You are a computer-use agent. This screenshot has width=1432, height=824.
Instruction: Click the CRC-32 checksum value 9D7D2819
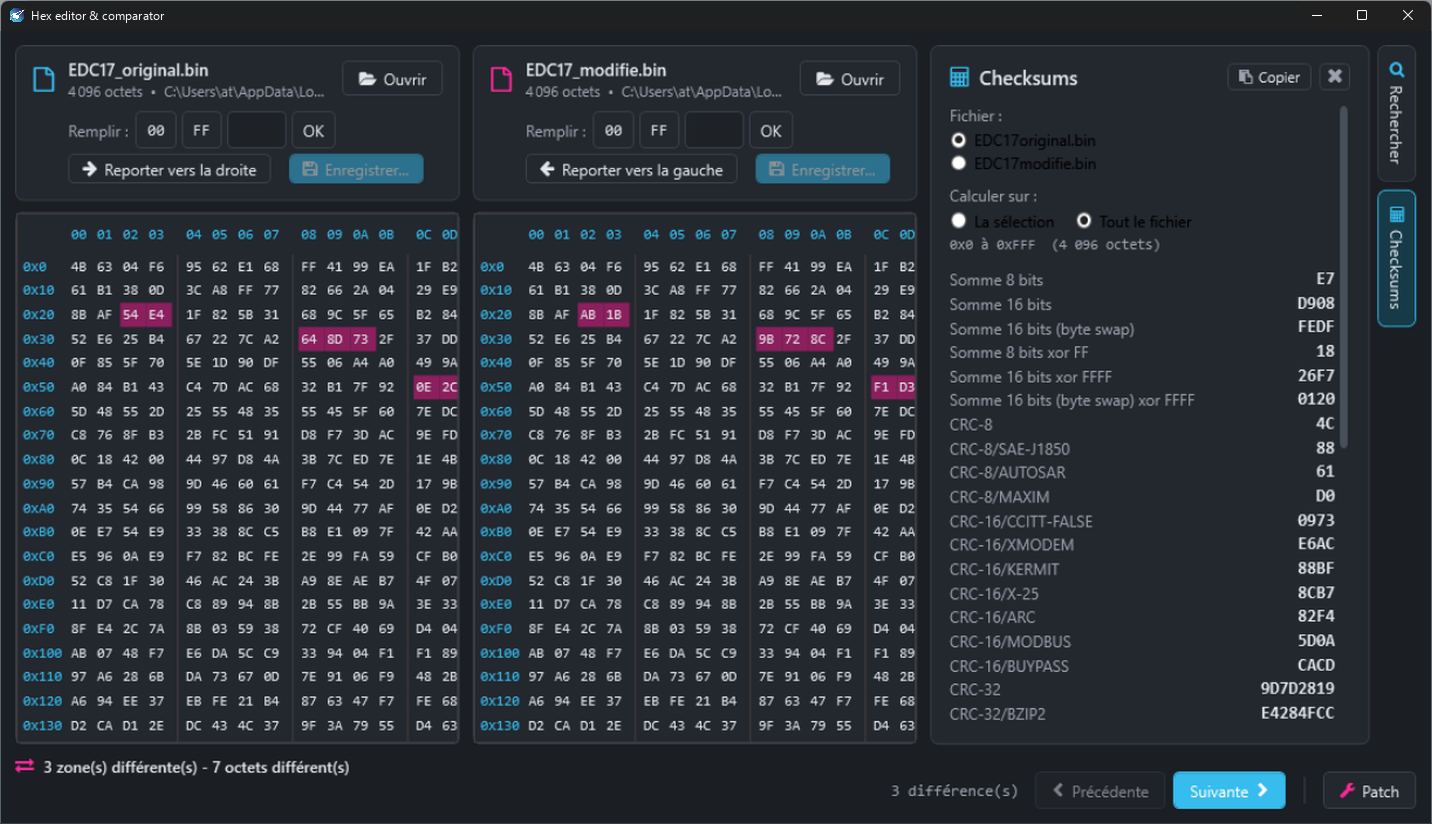[x=1297, y=689]
